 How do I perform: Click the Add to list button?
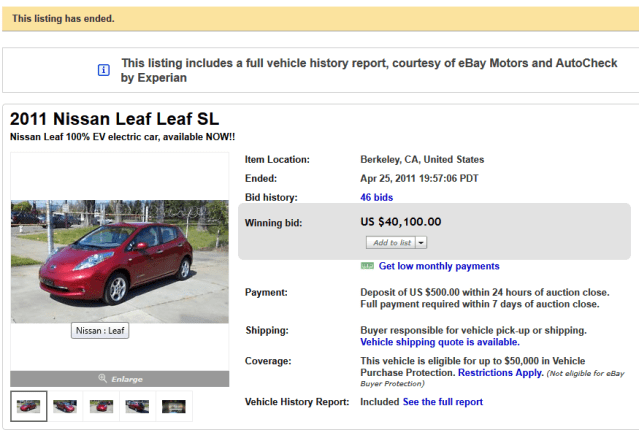[x=391, y=242]
